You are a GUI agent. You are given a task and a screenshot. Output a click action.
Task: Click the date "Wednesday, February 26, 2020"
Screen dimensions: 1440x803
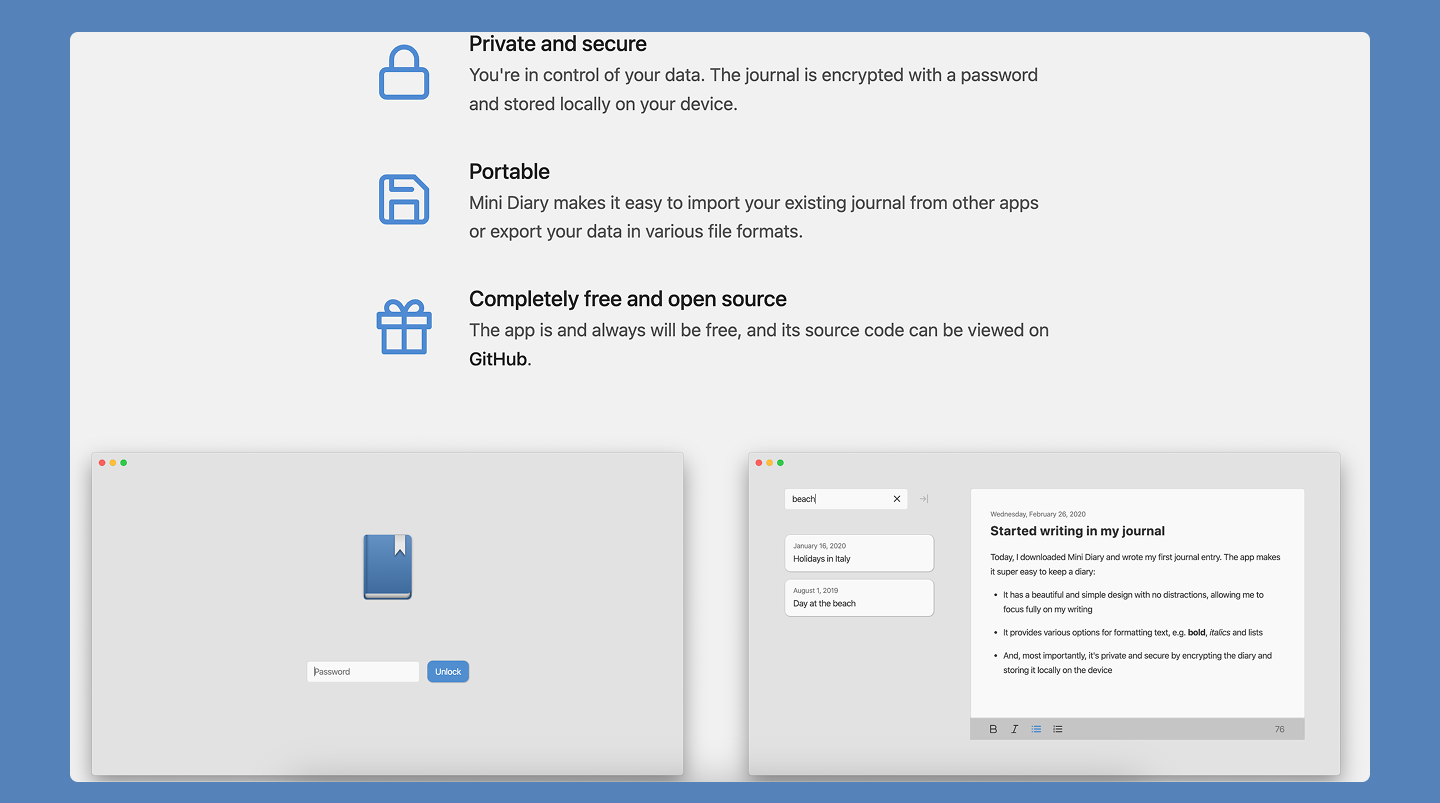coord(1038,514)
